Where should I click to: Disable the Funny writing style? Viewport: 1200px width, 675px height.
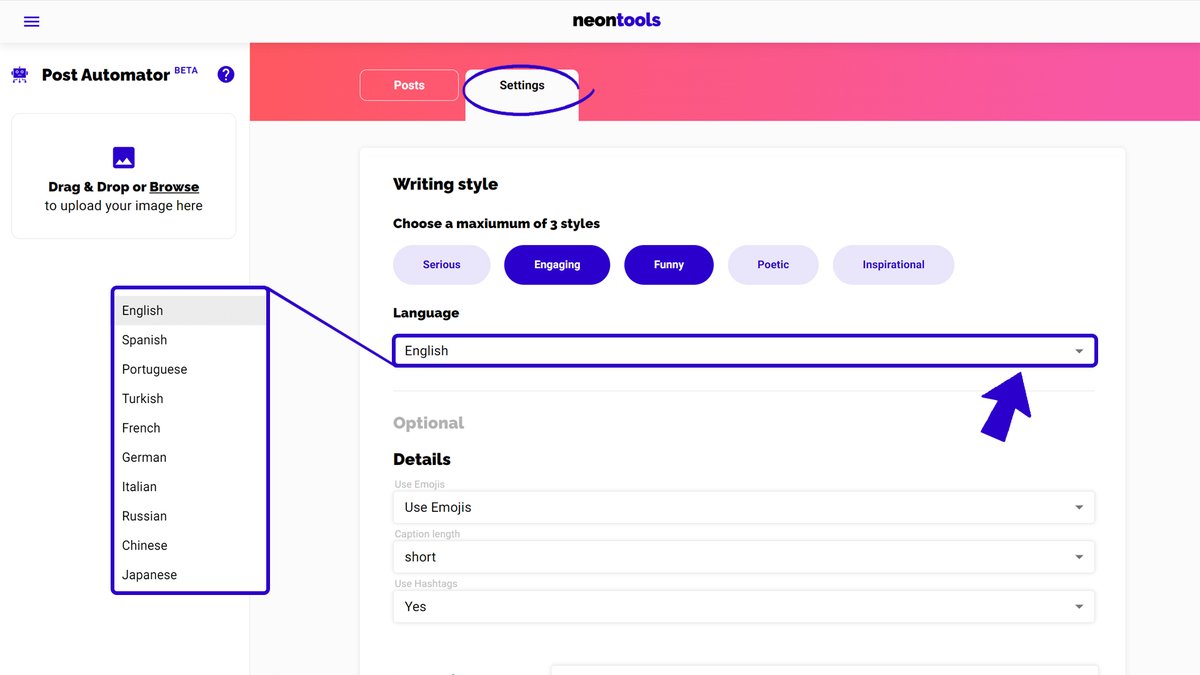click(x=668, y=264)
